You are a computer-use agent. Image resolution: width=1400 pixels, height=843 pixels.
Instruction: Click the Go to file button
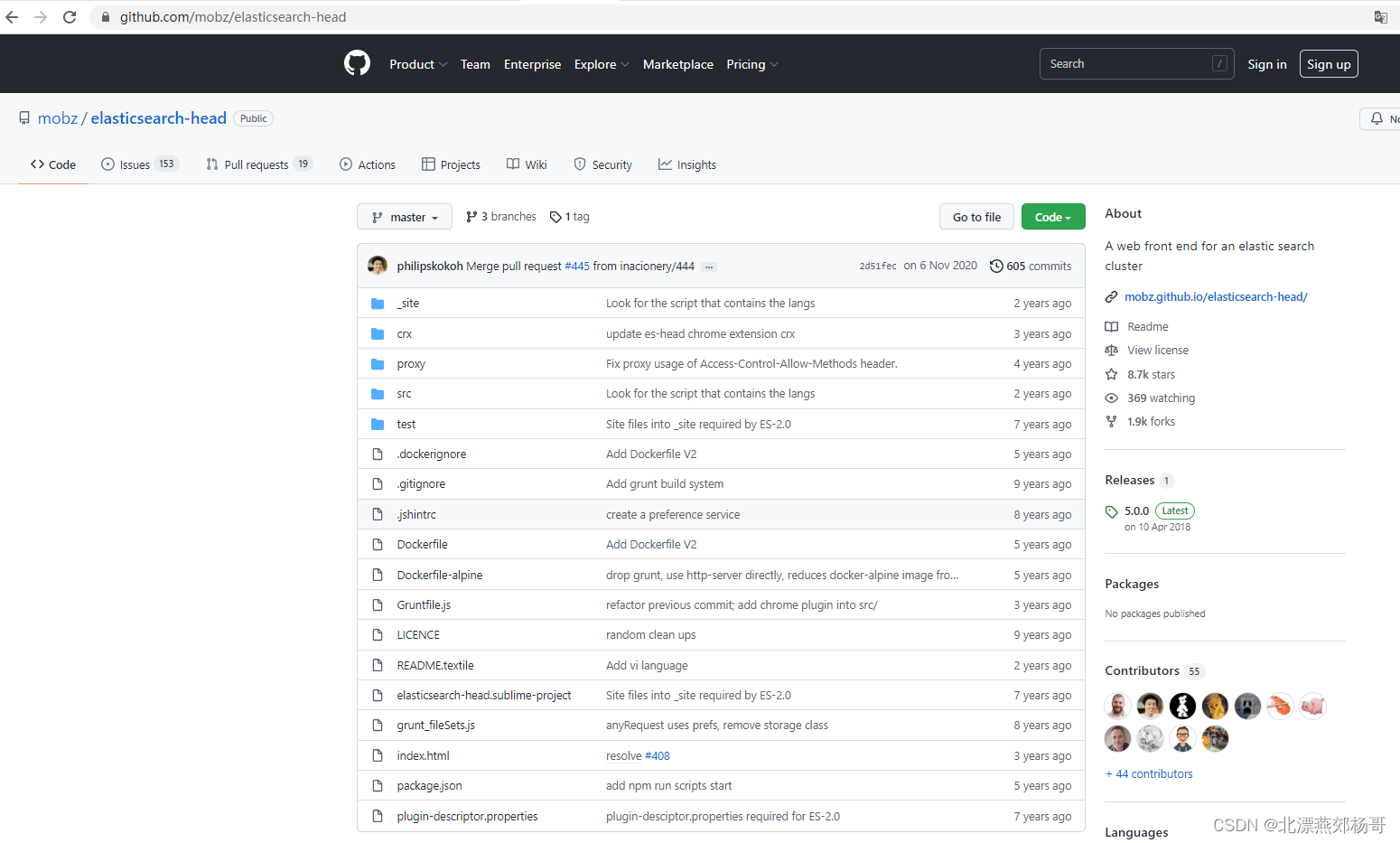point(976,217)
